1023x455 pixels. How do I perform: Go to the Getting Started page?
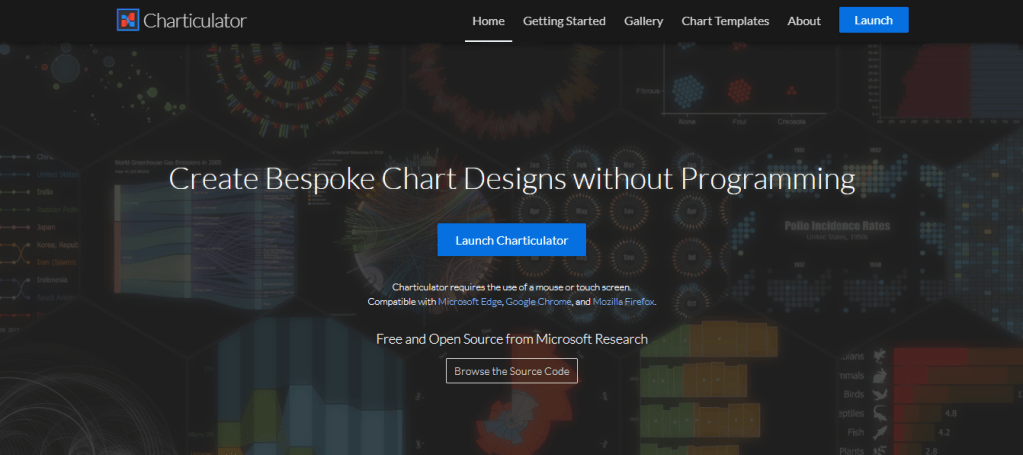(x=564, y=21)
